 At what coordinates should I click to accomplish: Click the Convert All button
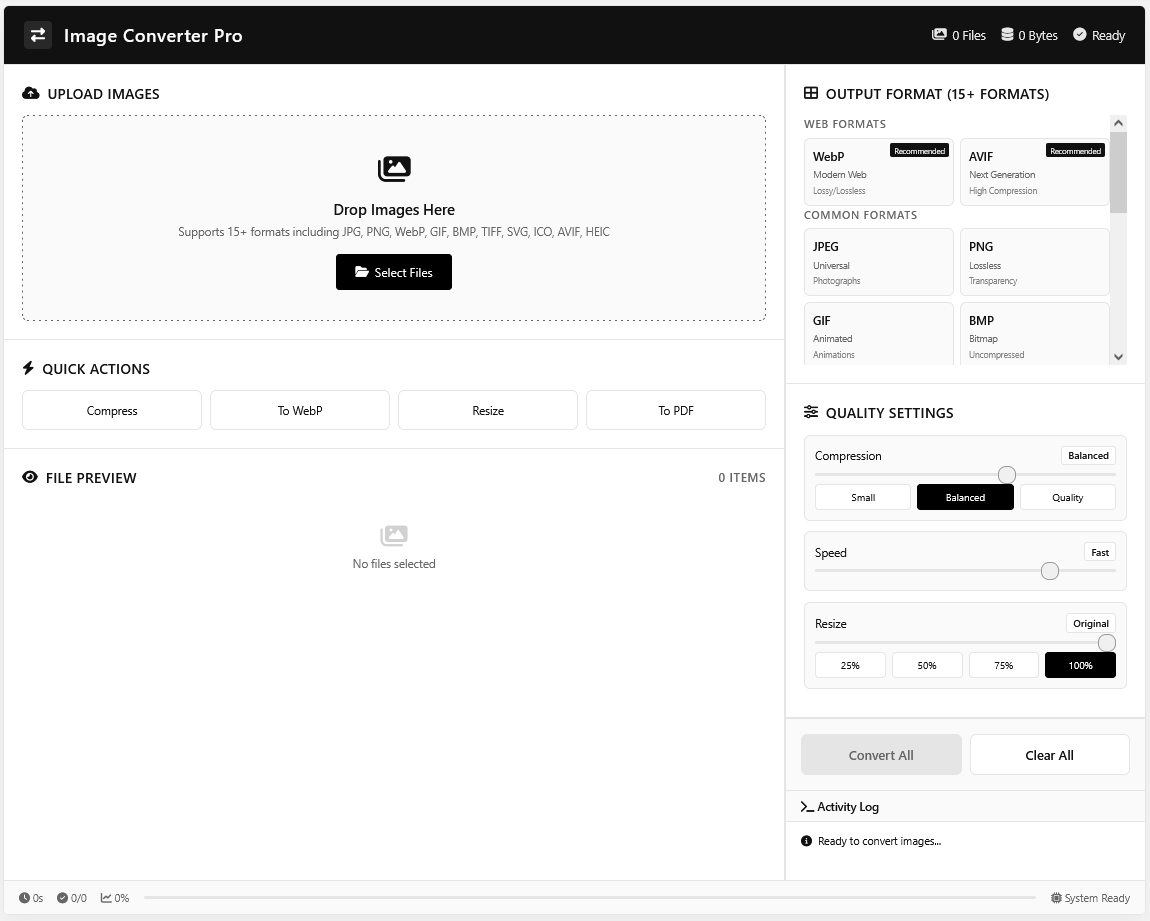881,755
